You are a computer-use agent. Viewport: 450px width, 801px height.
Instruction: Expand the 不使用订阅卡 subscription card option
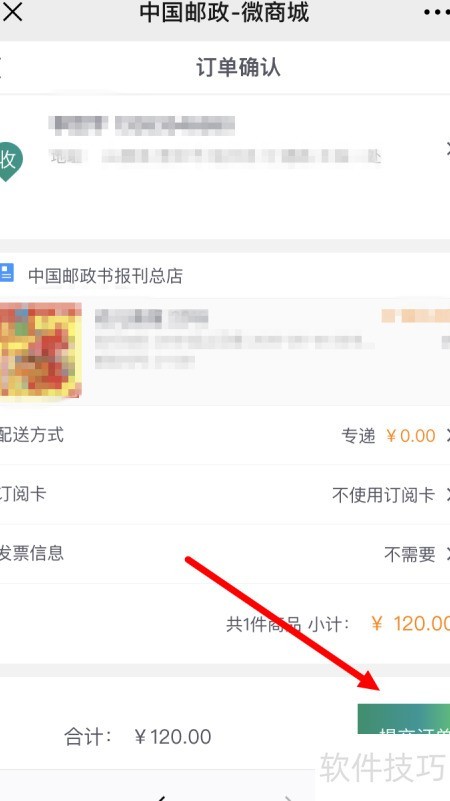(383, 494)
